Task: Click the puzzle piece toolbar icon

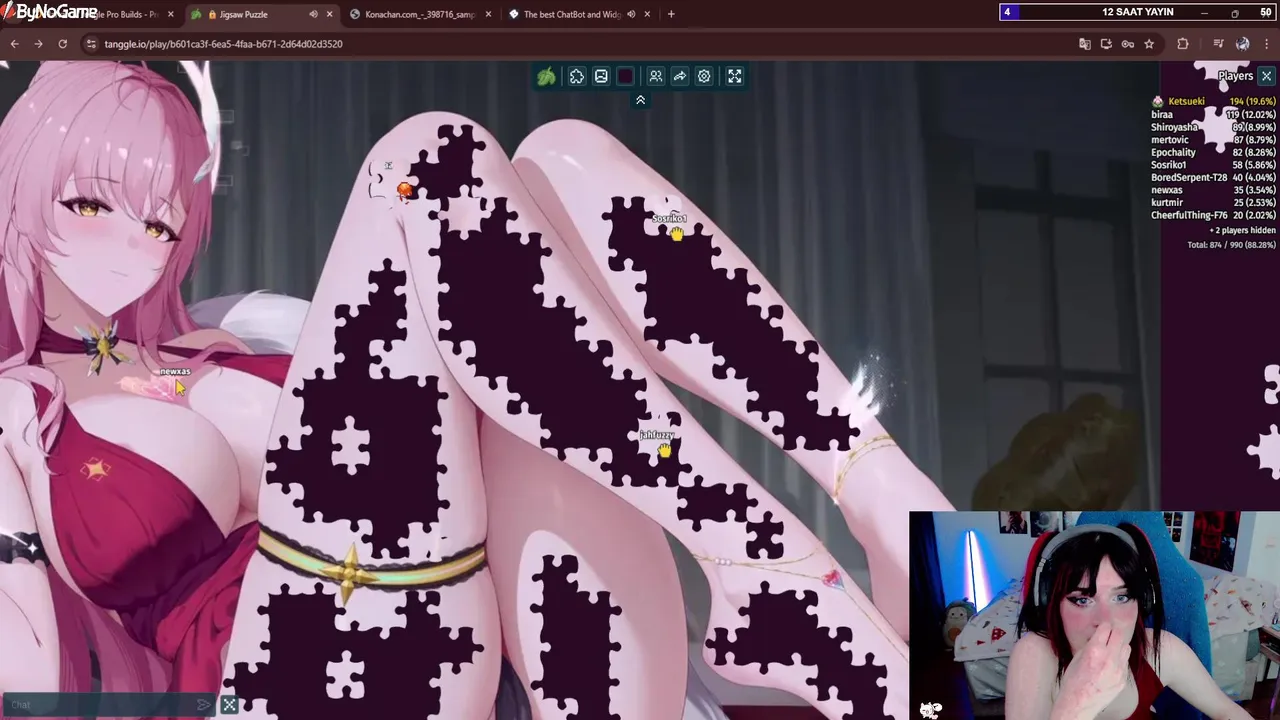Action: coord(577,76)
